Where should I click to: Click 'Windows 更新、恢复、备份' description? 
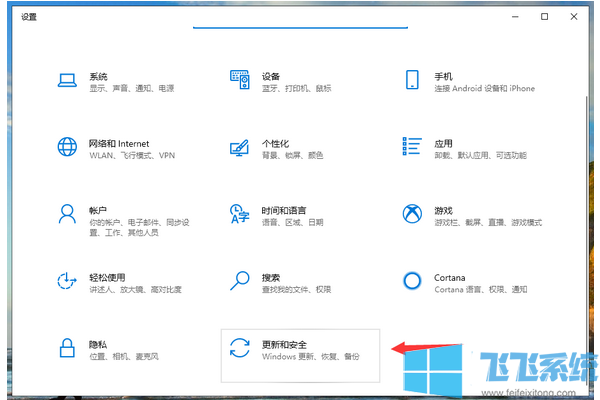pyautogui.click(x=311, y=356)
